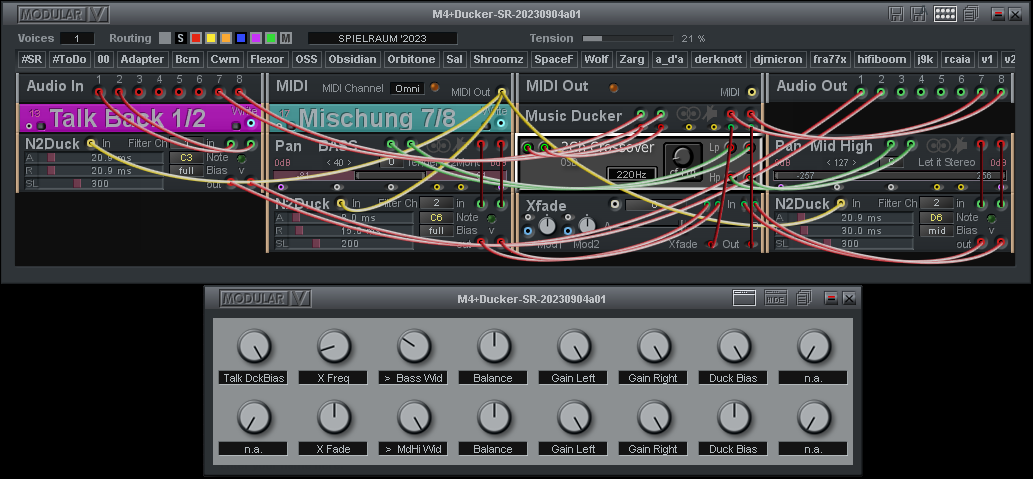This screenshot has height=479, width=1033.
Task: Toggle the S routing button
Action: (181, 38)
